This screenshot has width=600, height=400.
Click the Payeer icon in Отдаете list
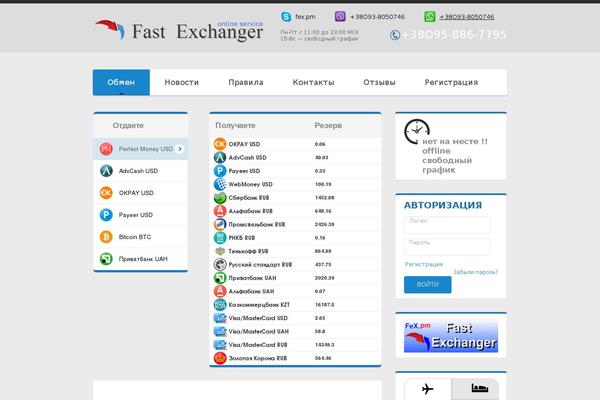point(106,215)
